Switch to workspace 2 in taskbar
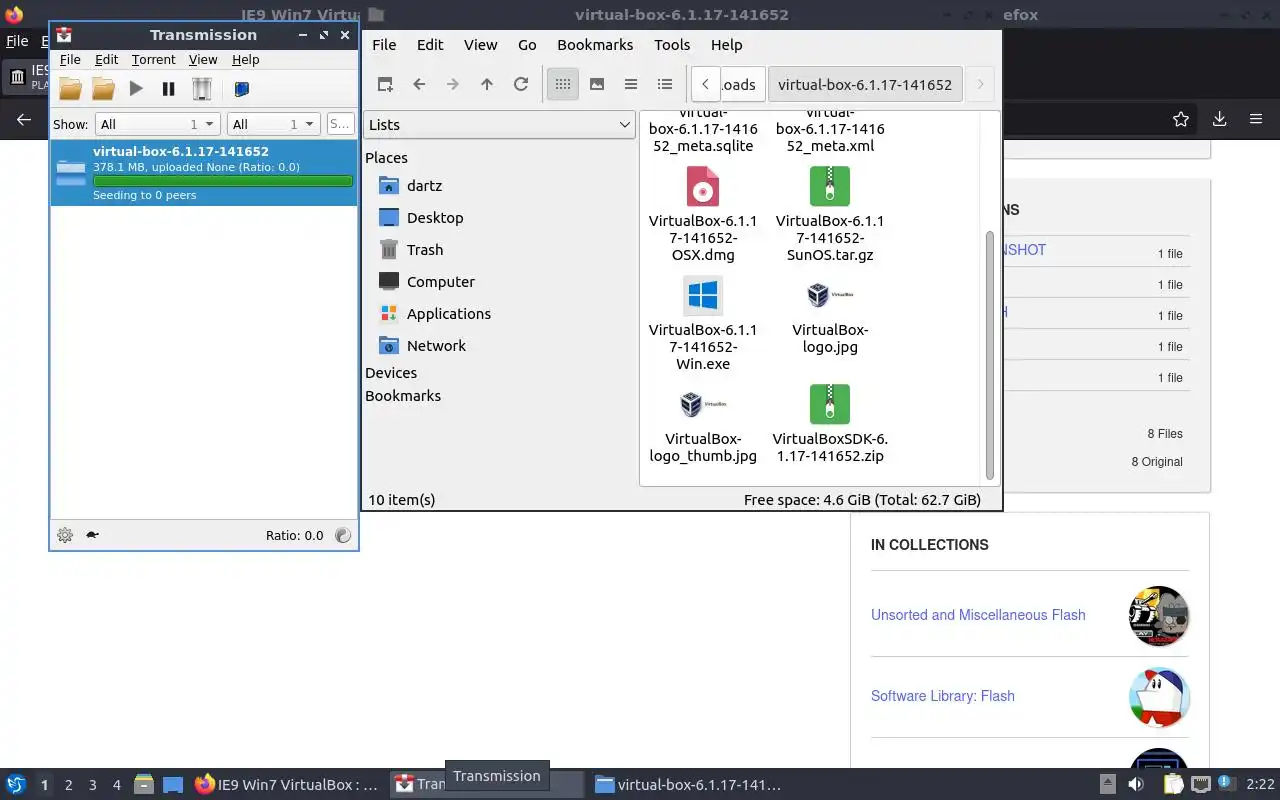This screenshot has width=1280, height=800. (x=68, y=785)
